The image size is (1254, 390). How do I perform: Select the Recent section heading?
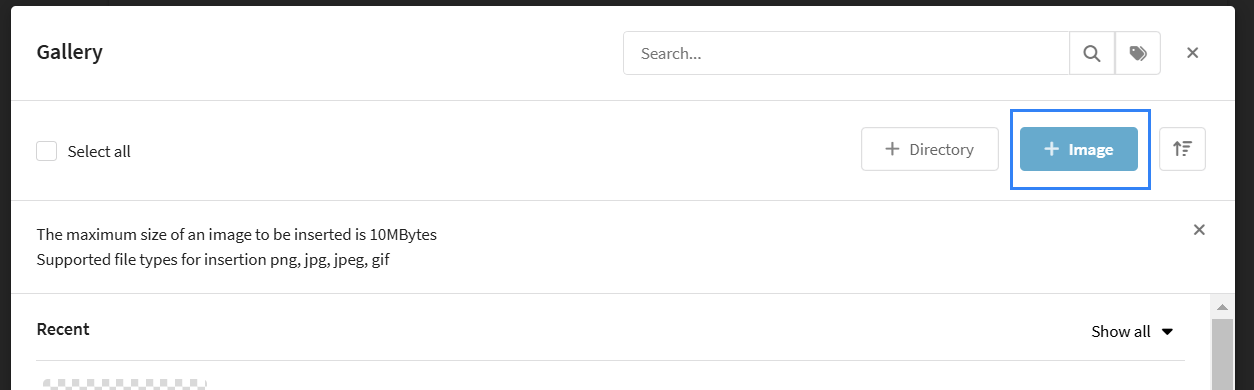coord(63,329)
